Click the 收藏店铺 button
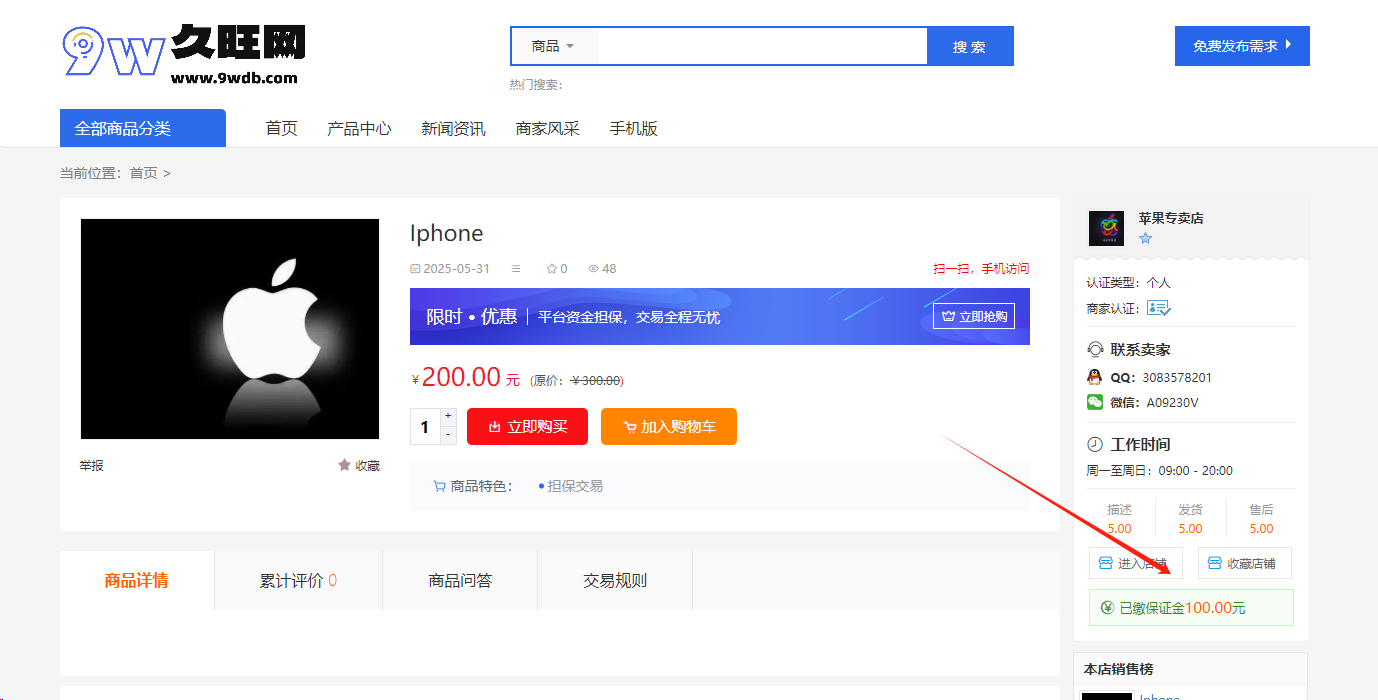Screen dimensions: 1378x700 pos(1245,563)
